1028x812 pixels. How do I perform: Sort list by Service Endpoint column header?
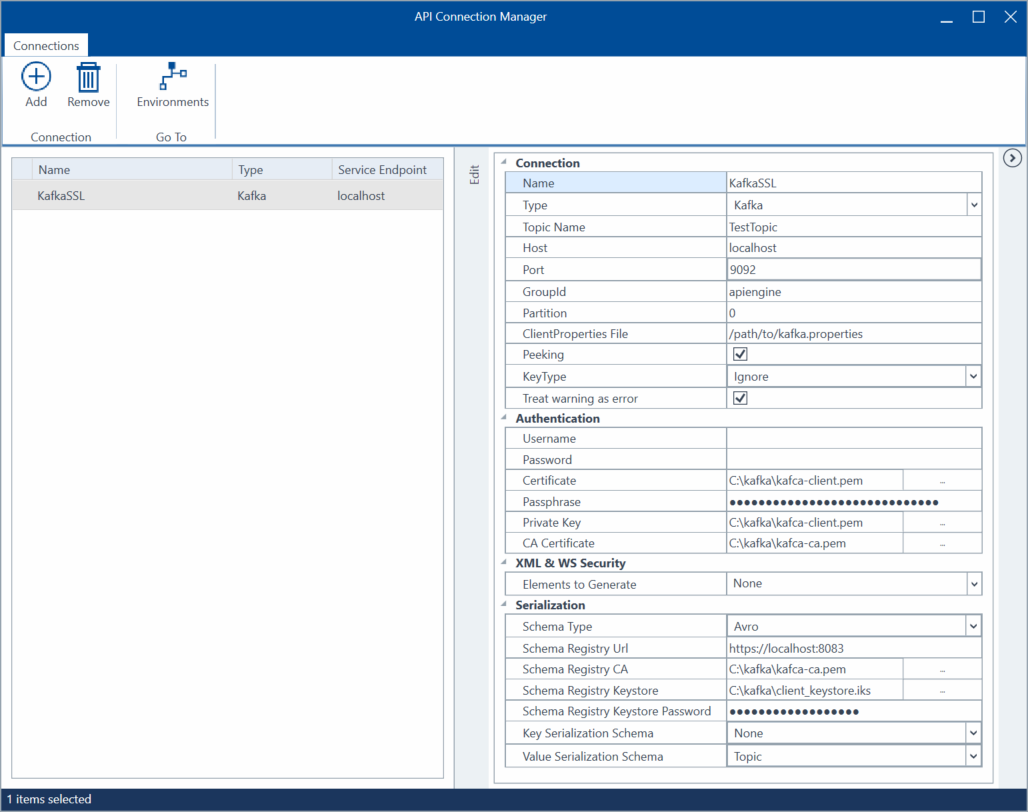[x=382, y=170]
